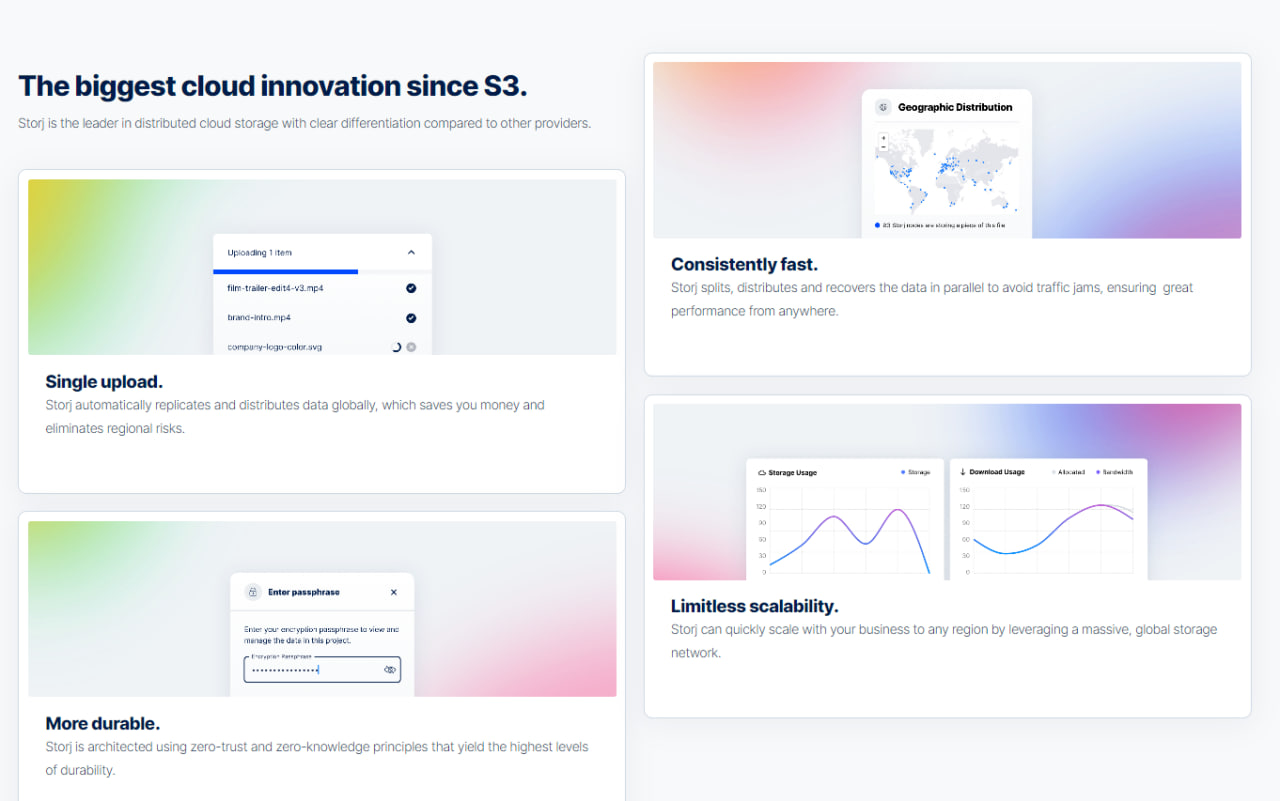Image resolution: width=1280 pixels, height=801 pixels.
Task: Collapse the Uploading 1 item panel chevron
Action: (x=411, y=253)
